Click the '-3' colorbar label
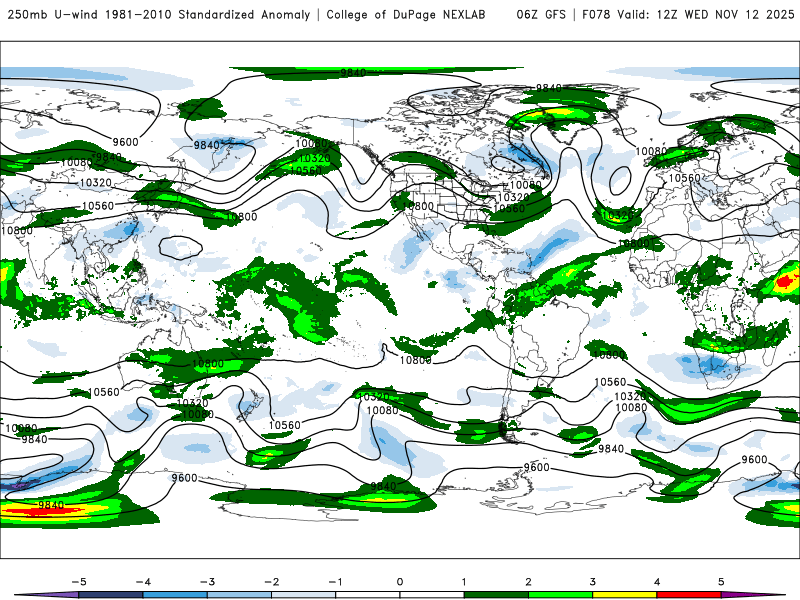This screenshot has width=800, height=600. point(207,582)
